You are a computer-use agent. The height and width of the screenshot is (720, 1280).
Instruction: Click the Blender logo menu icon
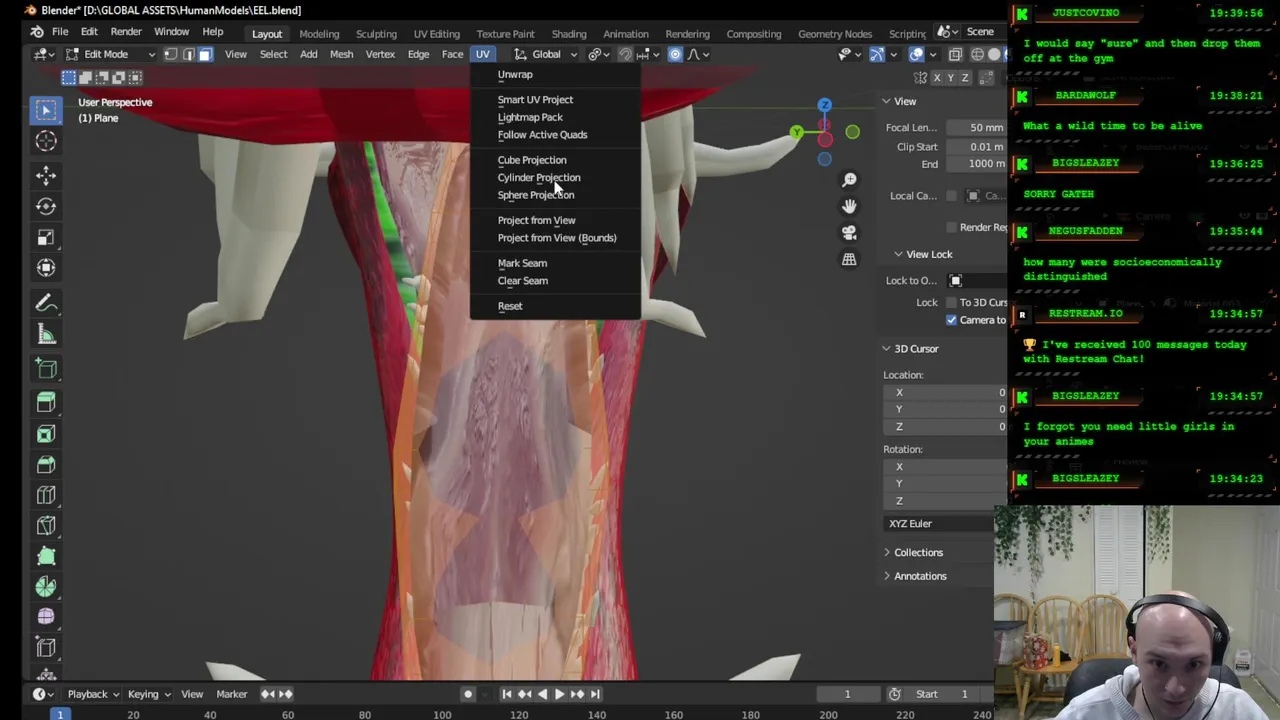click(36, 32)
